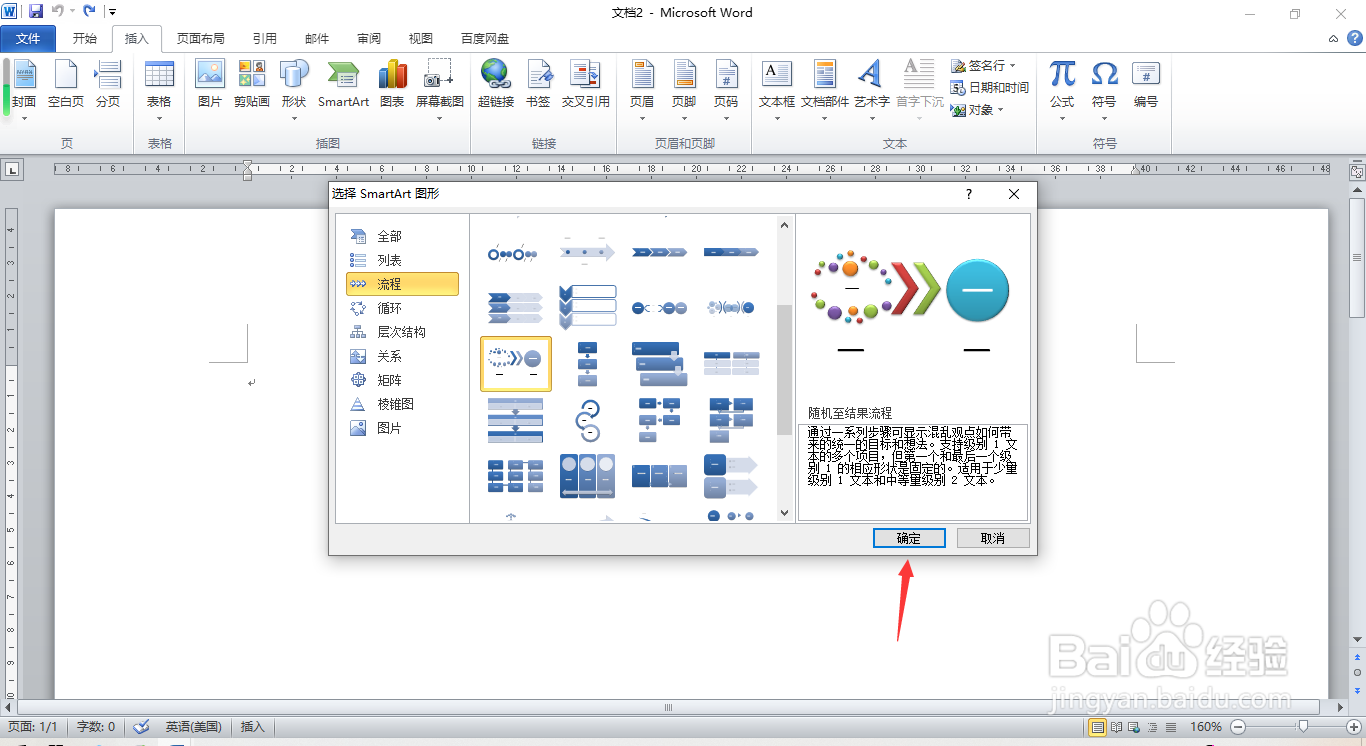Click the SmartArt dialog help question mark
The image size is (1366, 746).
point(968,194)
